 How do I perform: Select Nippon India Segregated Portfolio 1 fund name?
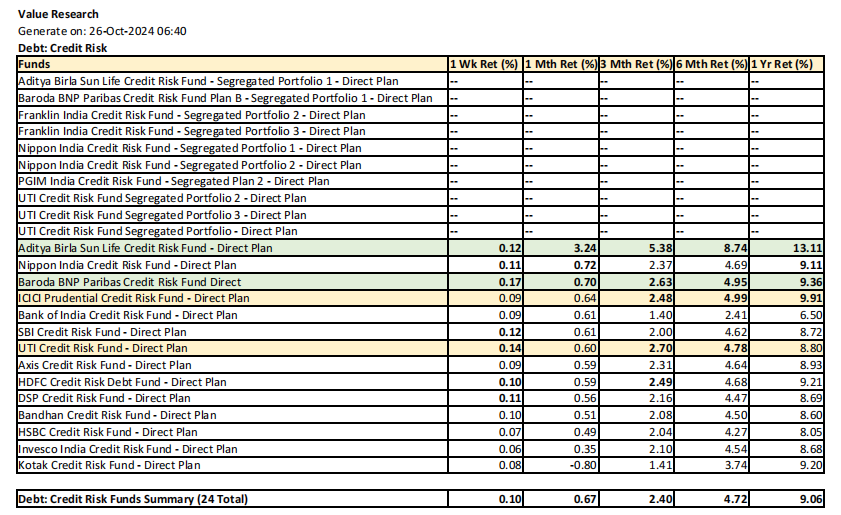189,148
